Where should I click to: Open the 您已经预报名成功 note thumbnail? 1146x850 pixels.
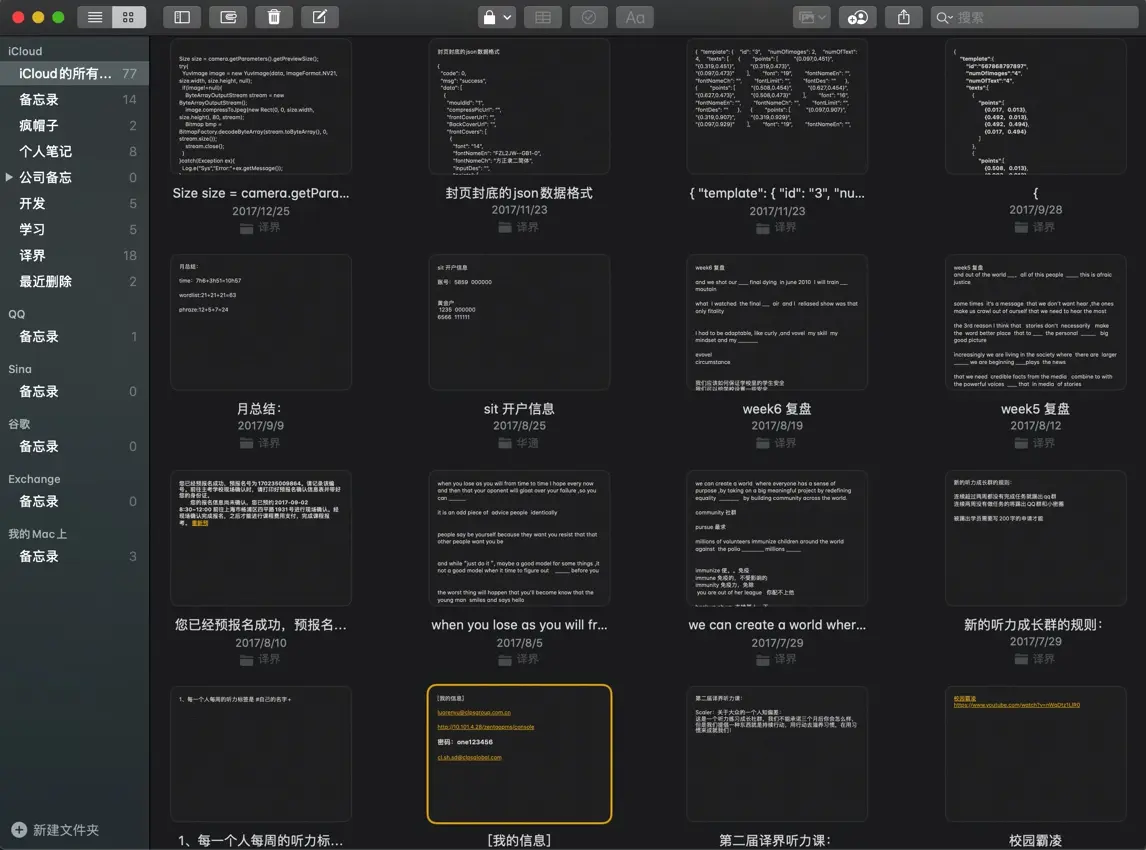click(x=261, y=538)
